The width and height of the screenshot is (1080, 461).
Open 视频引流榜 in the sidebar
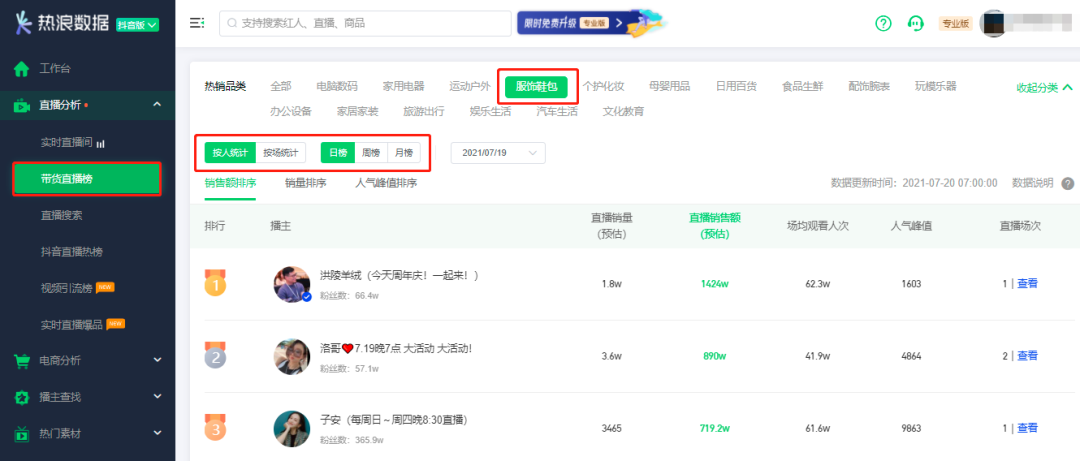pyautogui.click(x=67, y=288)
